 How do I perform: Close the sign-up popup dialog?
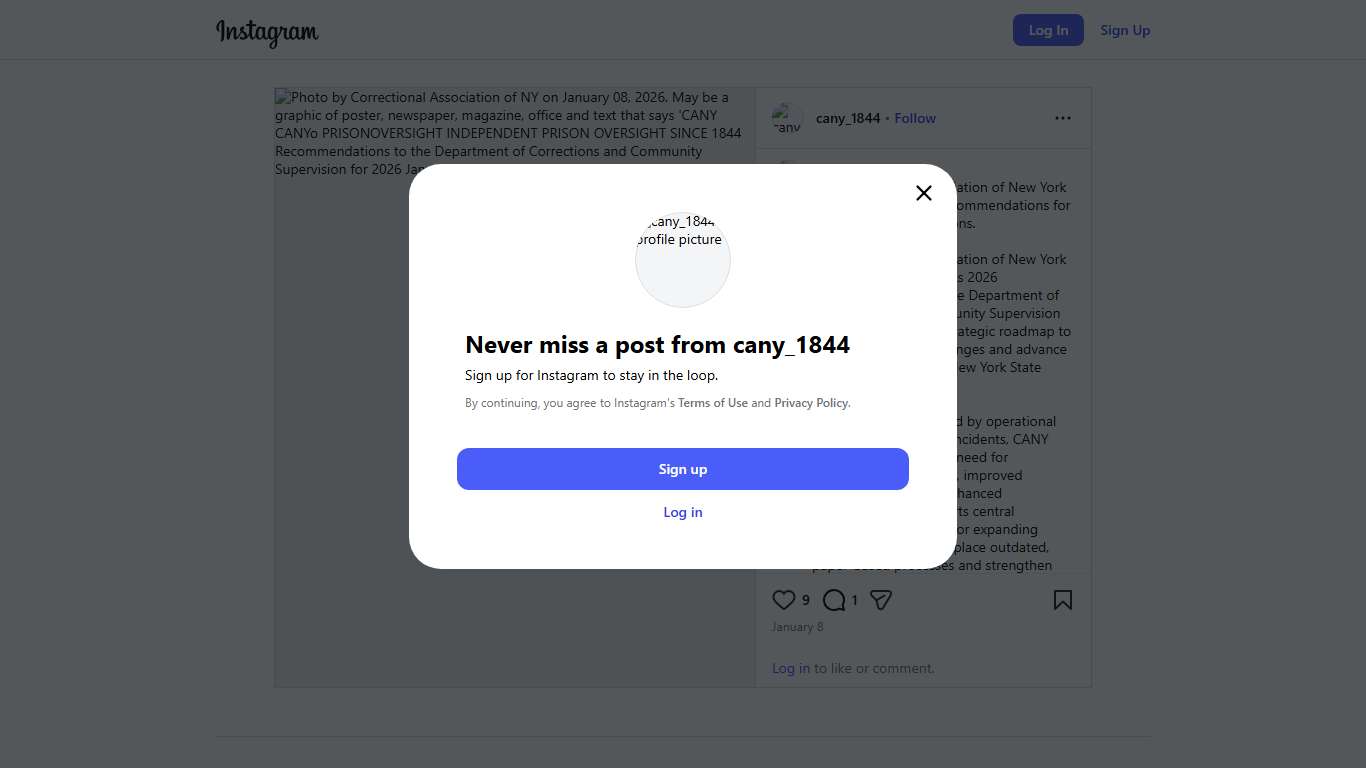pos(924,193)
